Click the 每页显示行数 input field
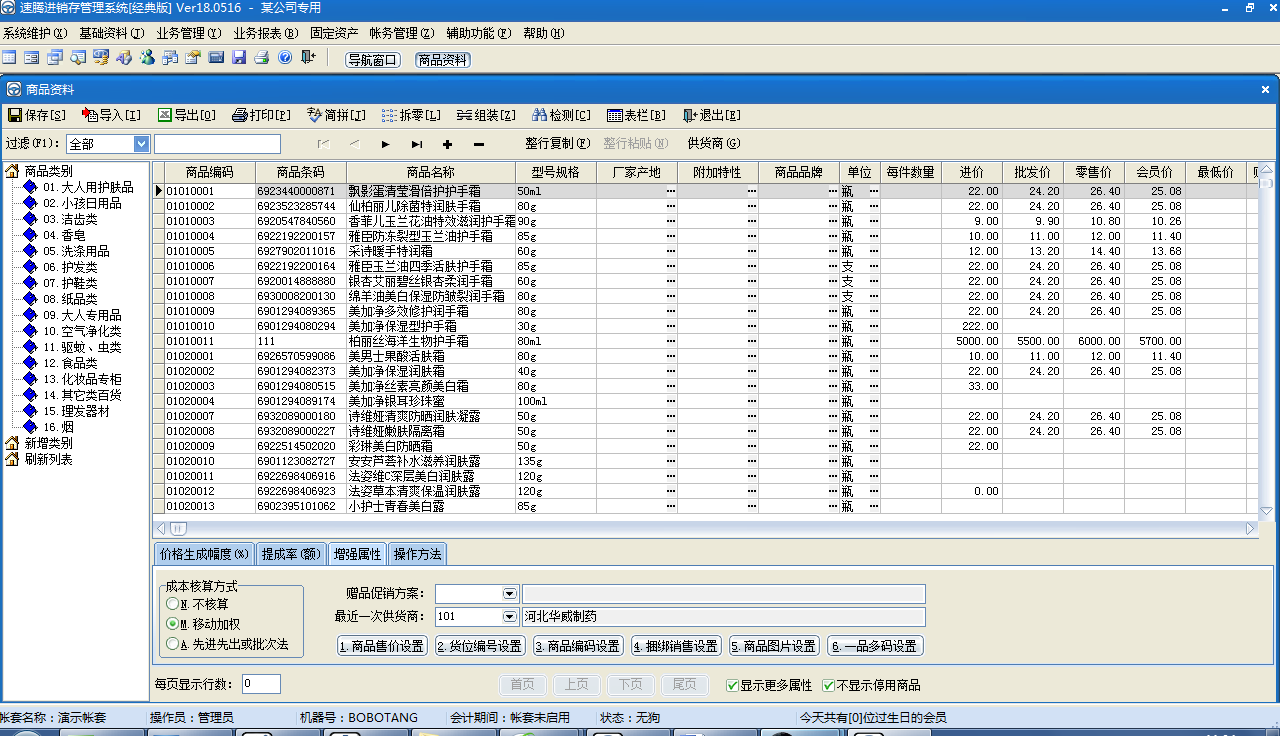This screenshot has height=736, width=1280. coord(261,684)
